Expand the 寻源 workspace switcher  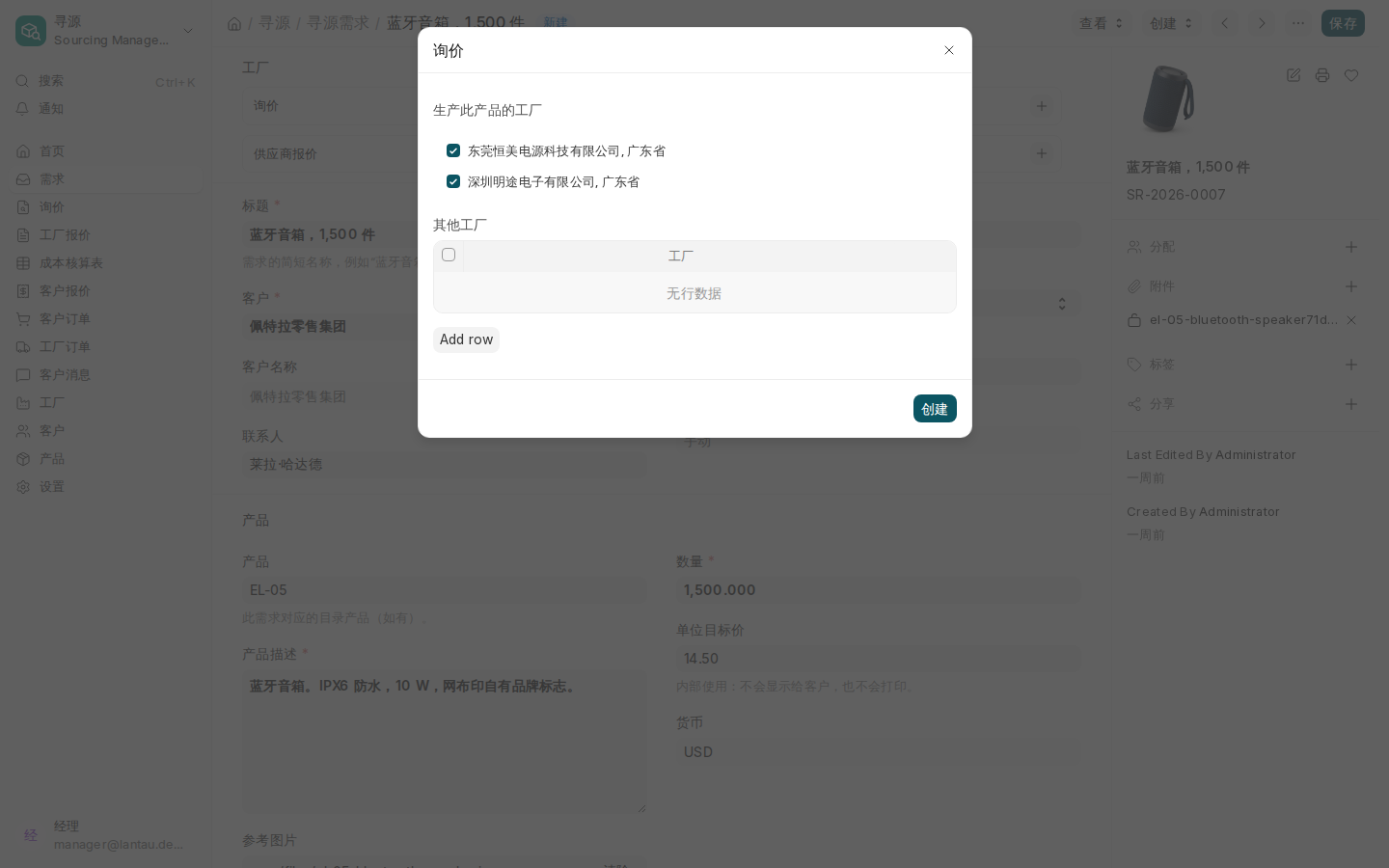click(106, 31)
